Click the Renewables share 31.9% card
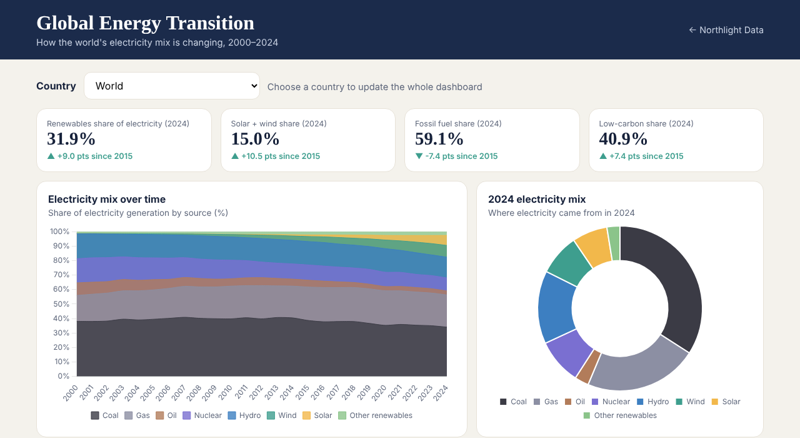Image resolution: width=800 pixels, height=438 pixels. pos(124,140)
